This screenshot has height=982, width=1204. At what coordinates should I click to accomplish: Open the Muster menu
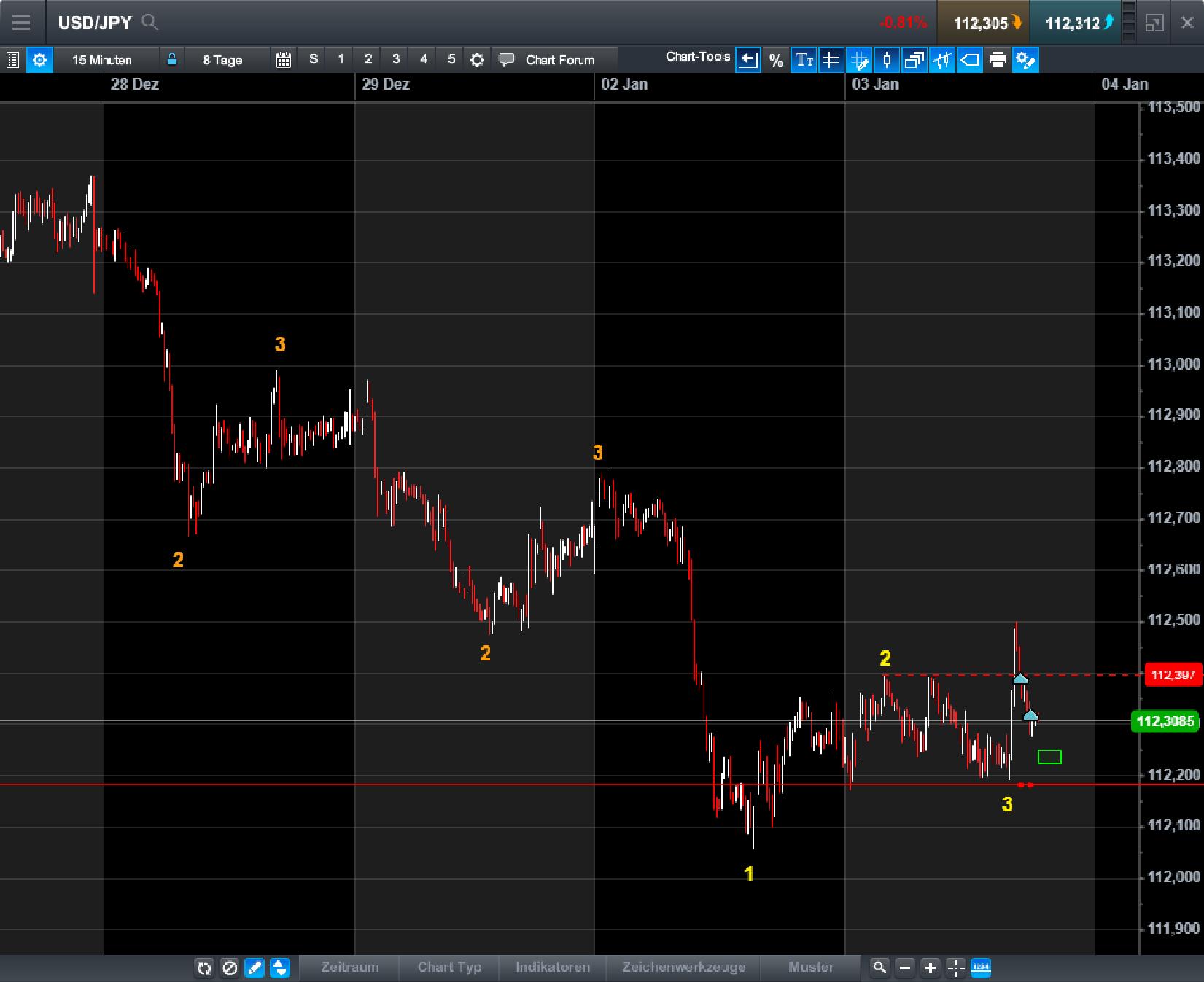tap(811, 967)
